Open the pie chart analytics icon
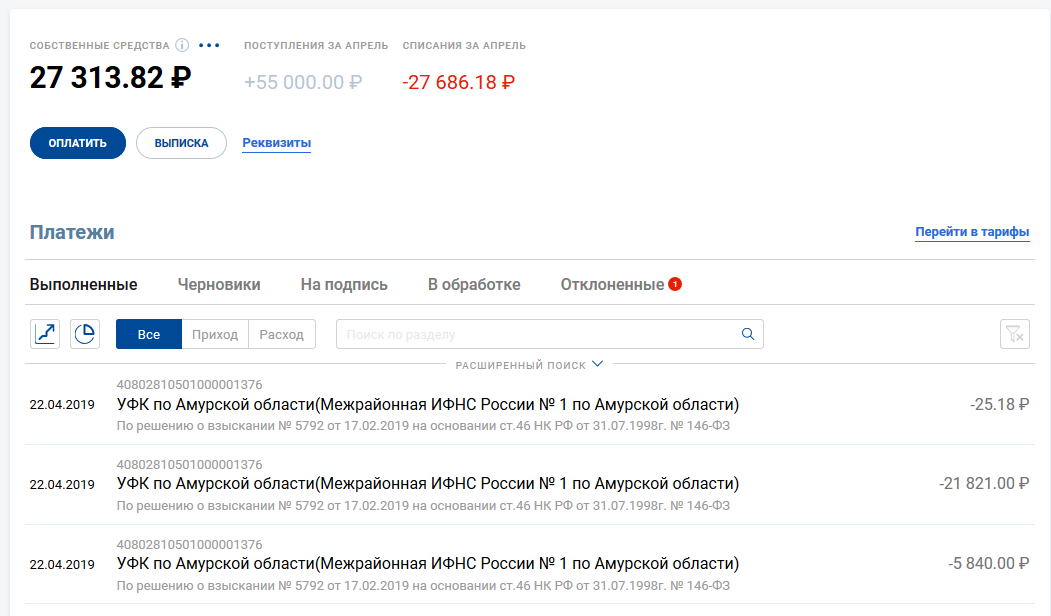1051x616 pixels. (x=85, y=334)
